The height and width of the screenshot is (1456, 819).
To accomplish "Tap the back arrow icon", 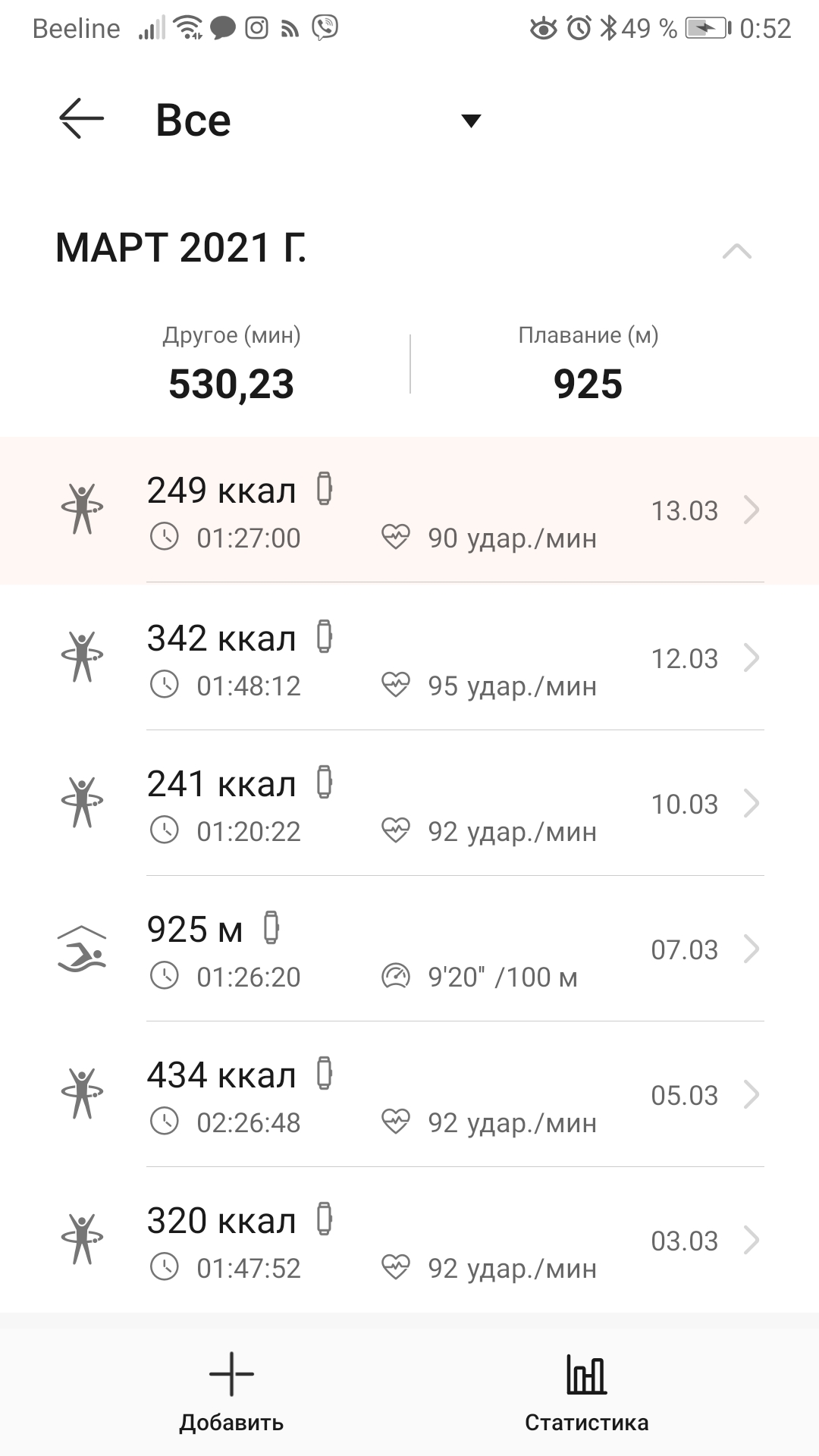I will [x=81, y=119].
